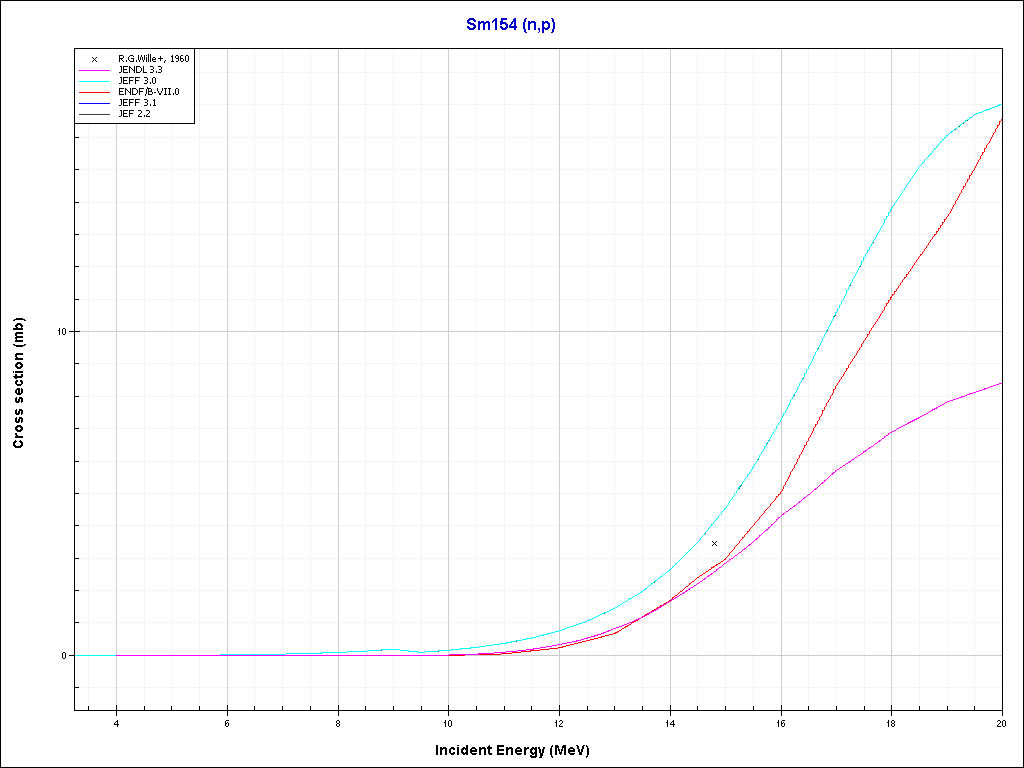
Task: Click the chart title 'Sm154 (n,p)'
Action: click(511, 25)
